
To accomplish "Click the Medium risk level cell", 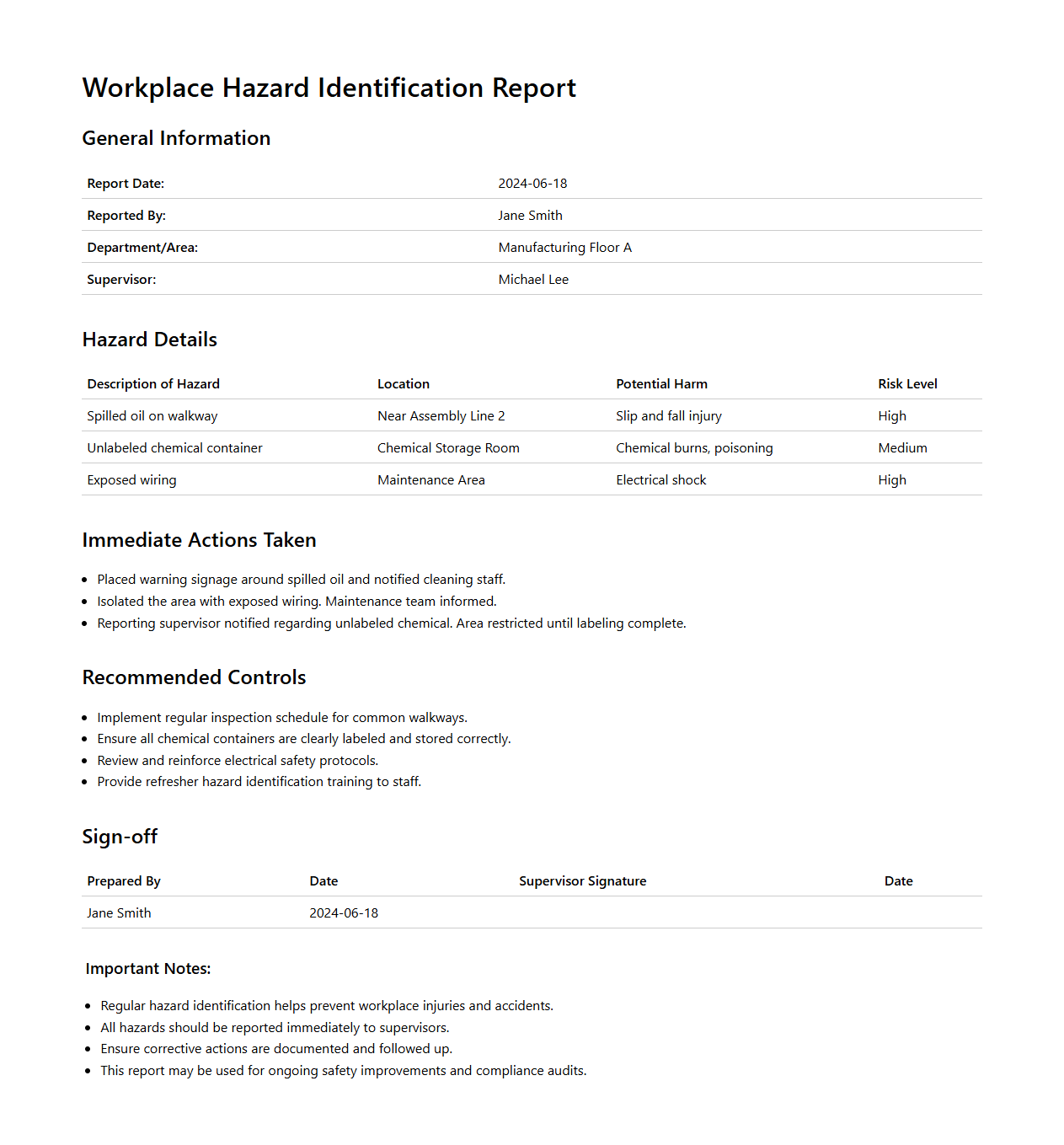I will pos(902,448).
